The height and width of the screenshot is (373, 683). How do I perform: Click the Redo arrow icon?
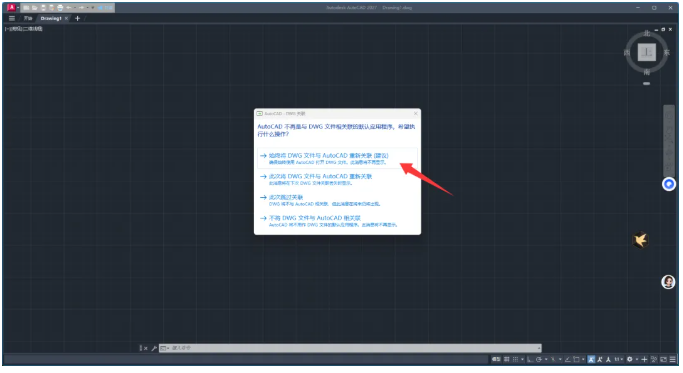tap(81, 7)
